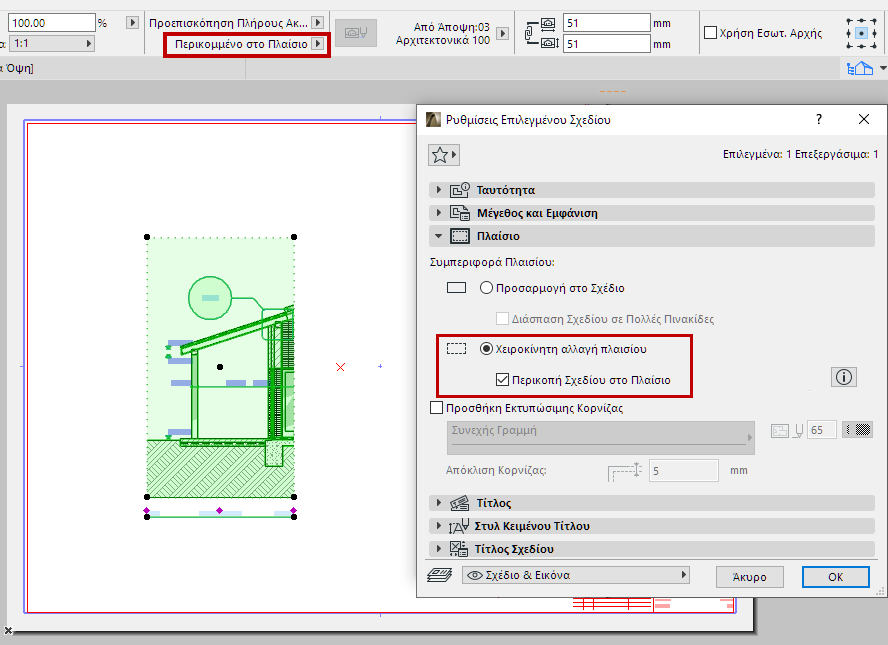Click the upper 51 mm width field
Image resolution: width=888 pixels, height=645 pixels.
607,23
